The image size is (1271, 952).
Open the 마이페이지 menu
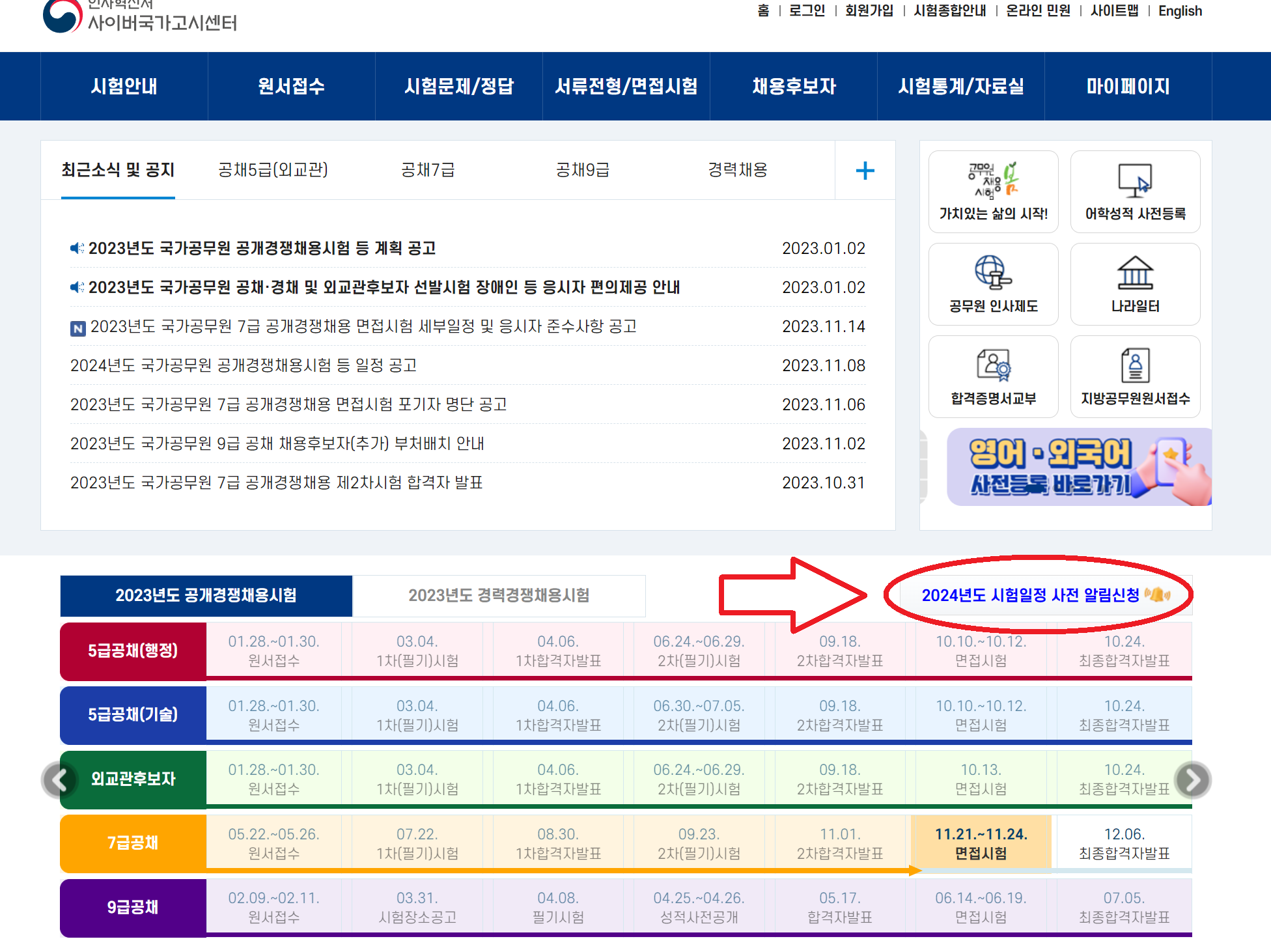pyautogui.click(x=1128, y=86)
